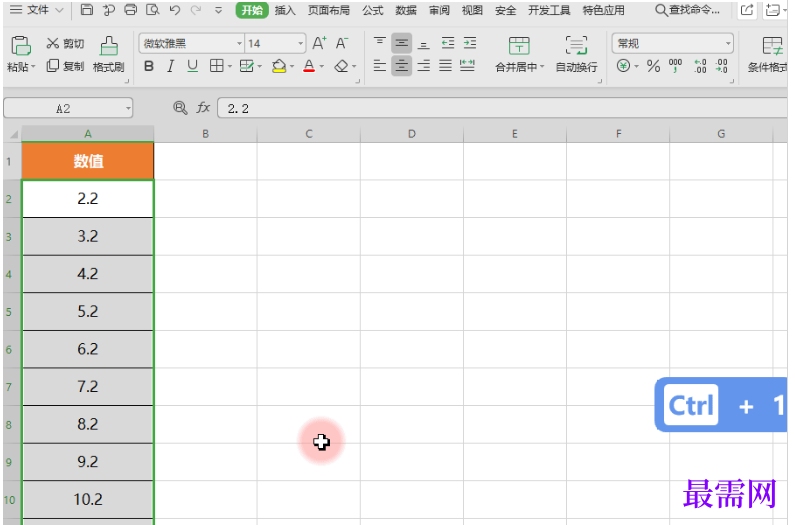
Task: Toggle Italic formatting
Action: [171, 66]
